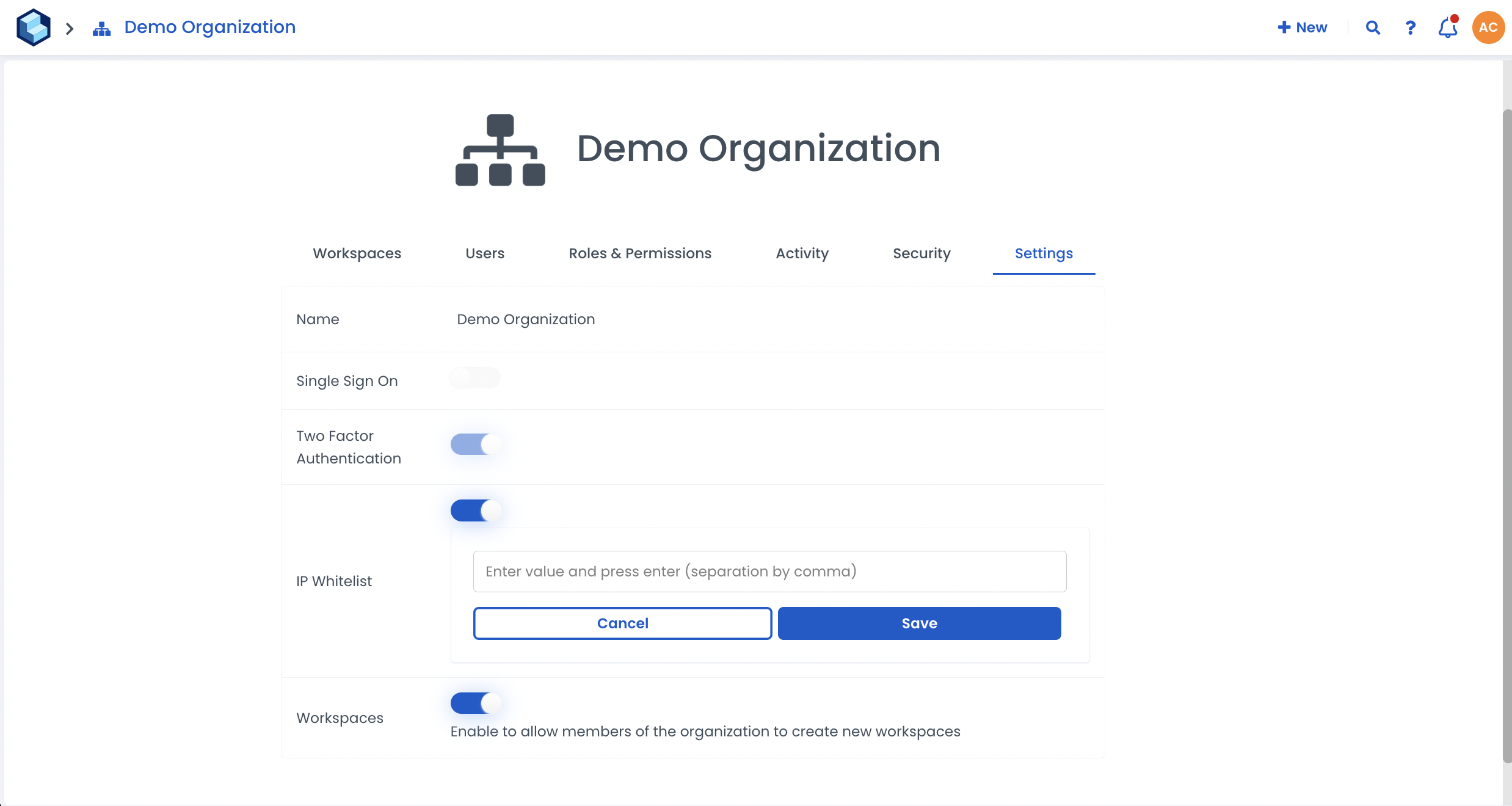Open the search magnifier icon

point(1373,27)
